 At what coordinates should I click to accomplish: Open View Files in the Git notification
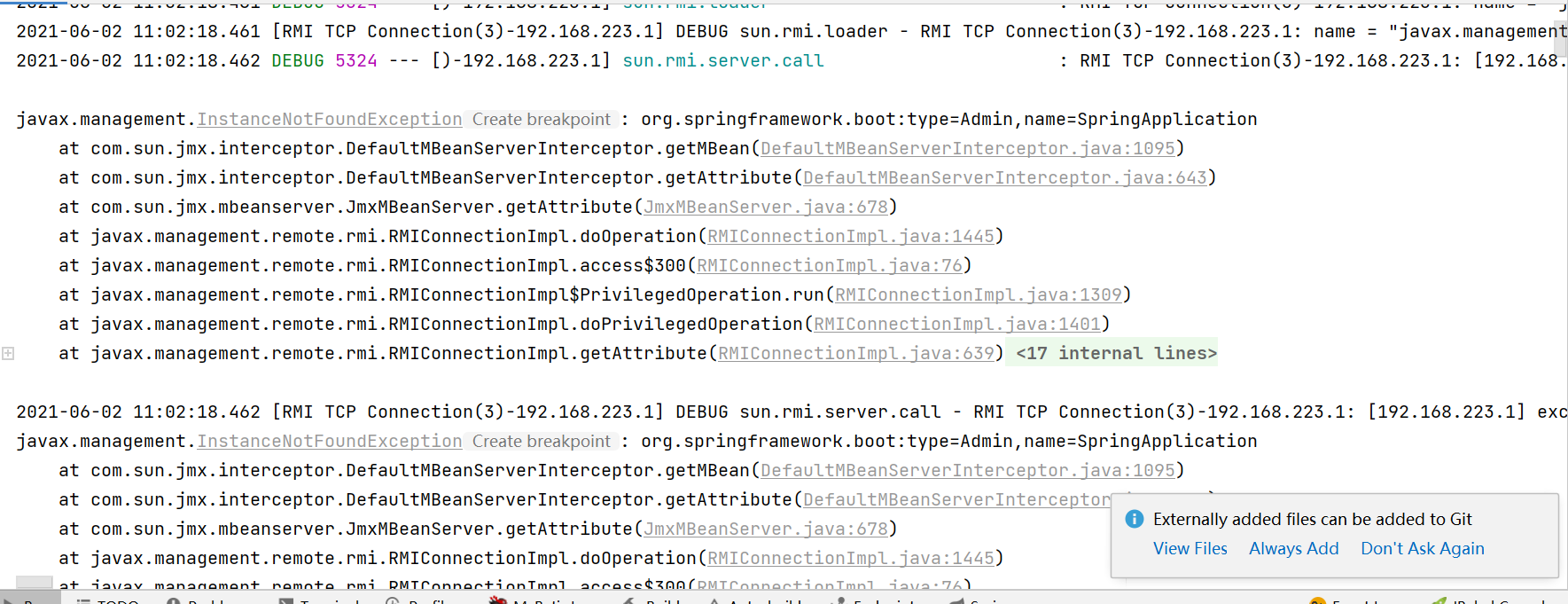pyautogui.click(x=1190, y=548)
